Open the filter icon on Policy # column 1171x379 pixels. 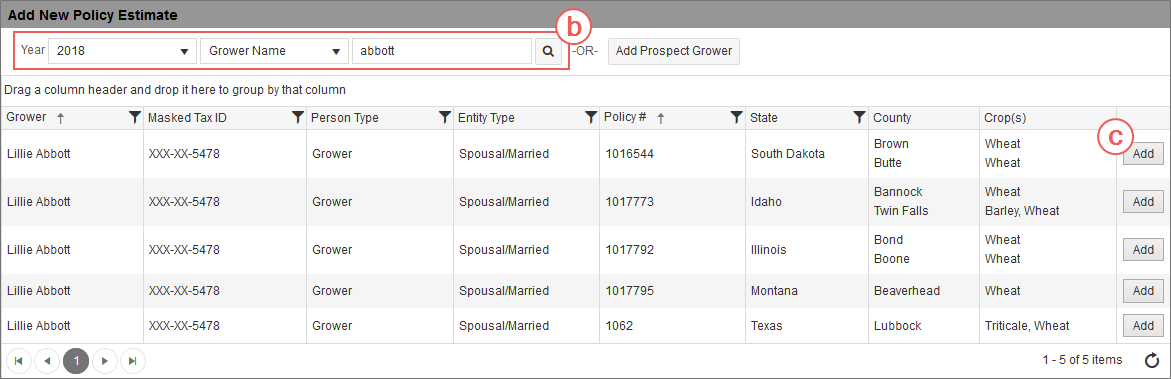click(736, 117)
